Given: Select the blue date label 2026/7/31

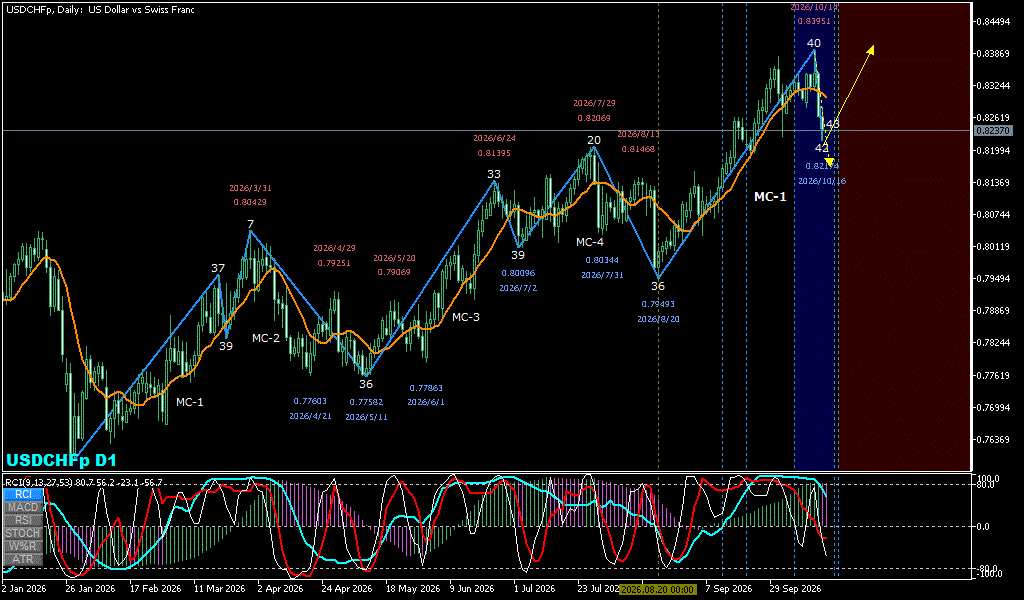Looking at the screenshot, I should (602, 275).
